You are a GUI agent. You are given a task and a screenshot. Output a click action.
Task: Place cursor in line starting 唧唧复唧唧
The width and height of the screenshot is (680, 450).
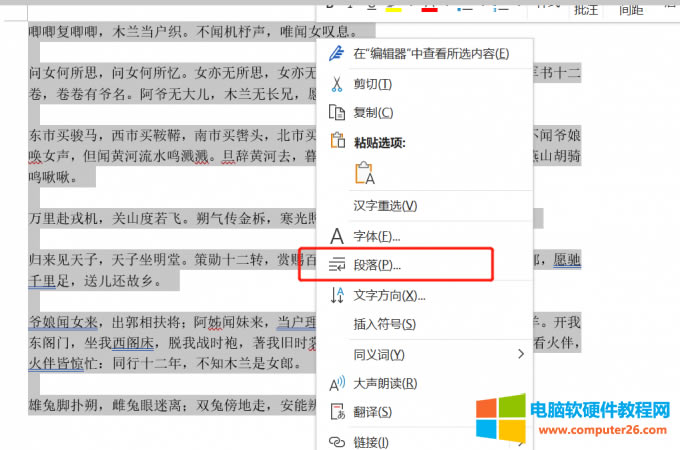pyautogui.click(x=193, y=31)
